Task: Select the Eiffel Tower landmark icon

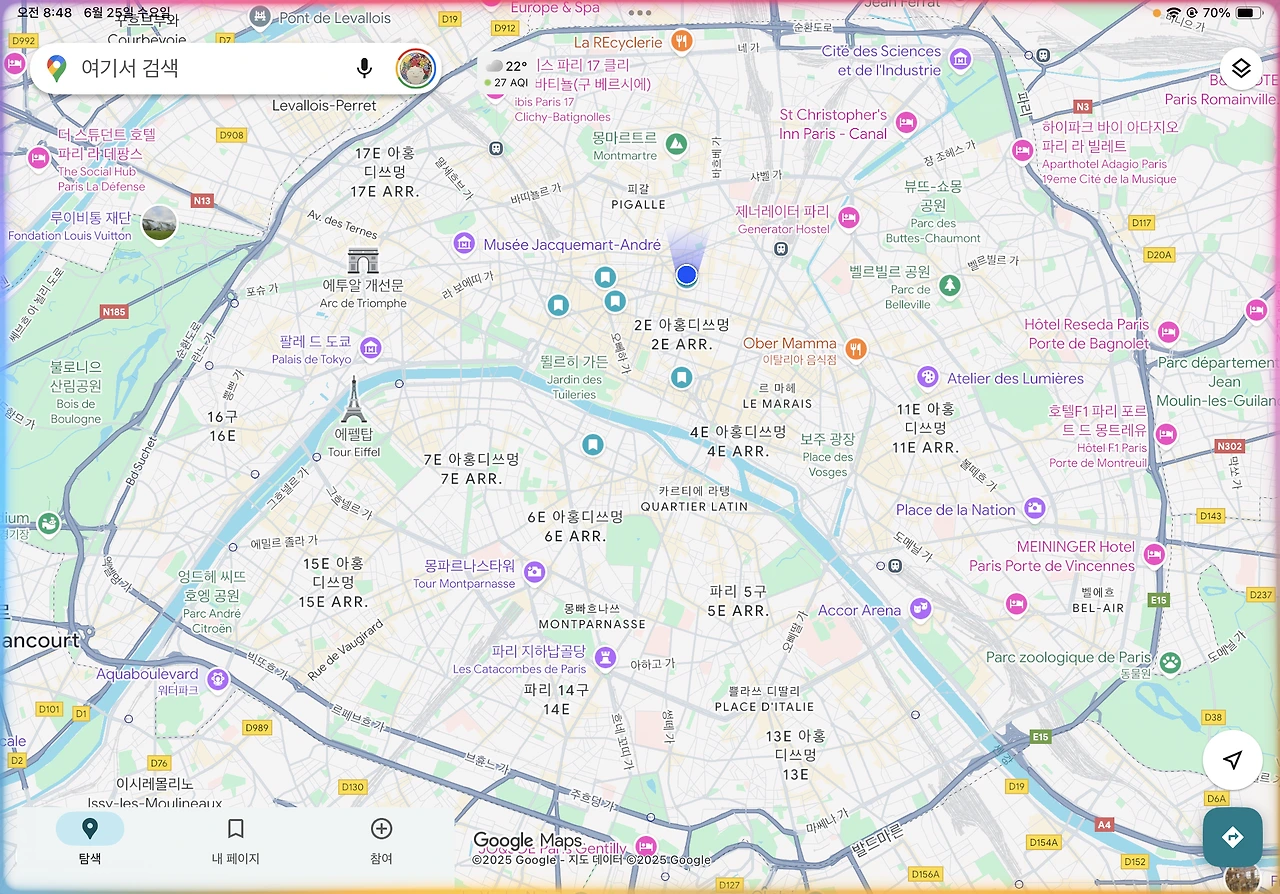Action: [x=353, y=400]
